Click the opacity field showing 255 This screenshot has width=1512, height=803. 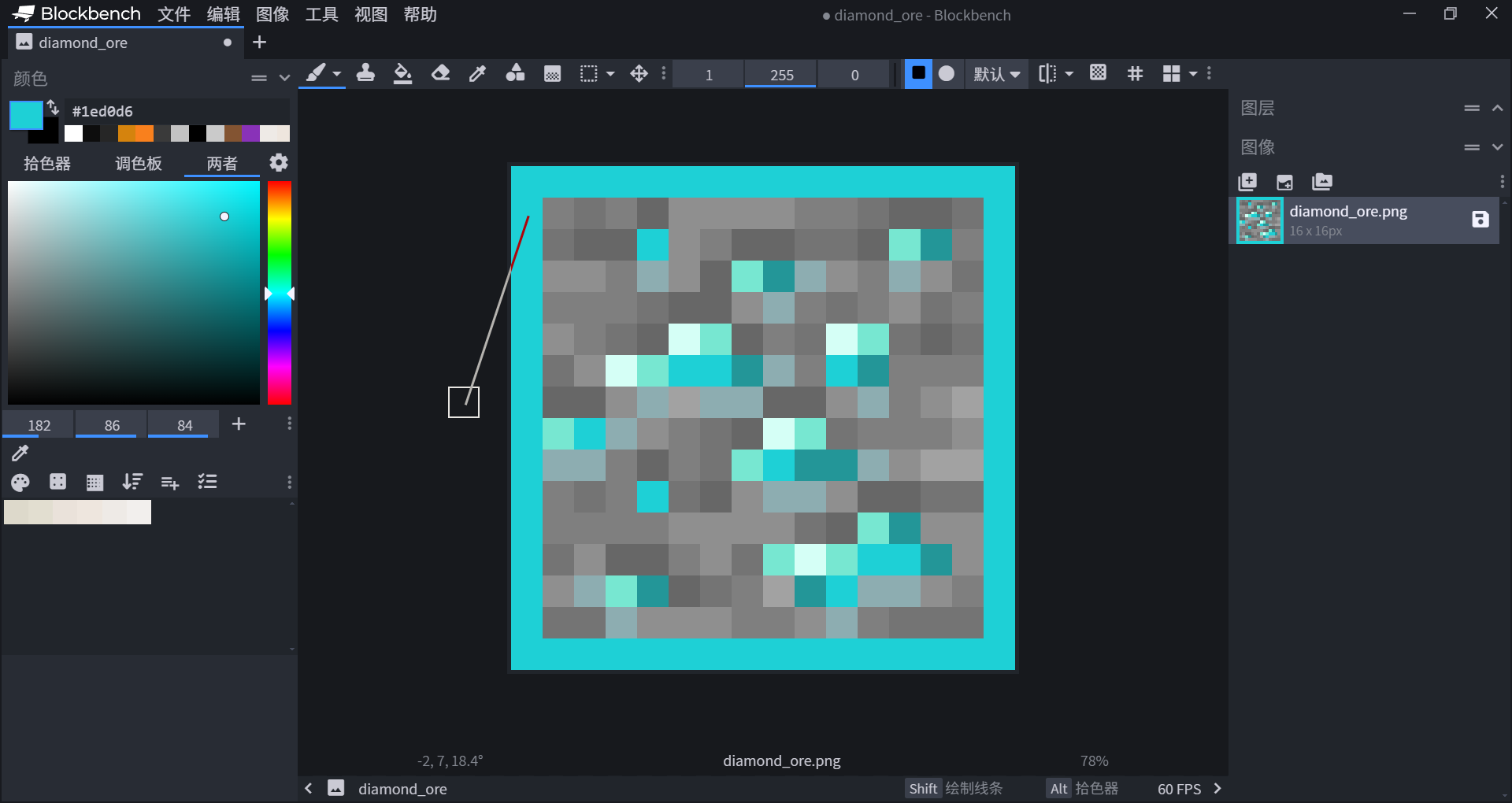pos(781,75)
